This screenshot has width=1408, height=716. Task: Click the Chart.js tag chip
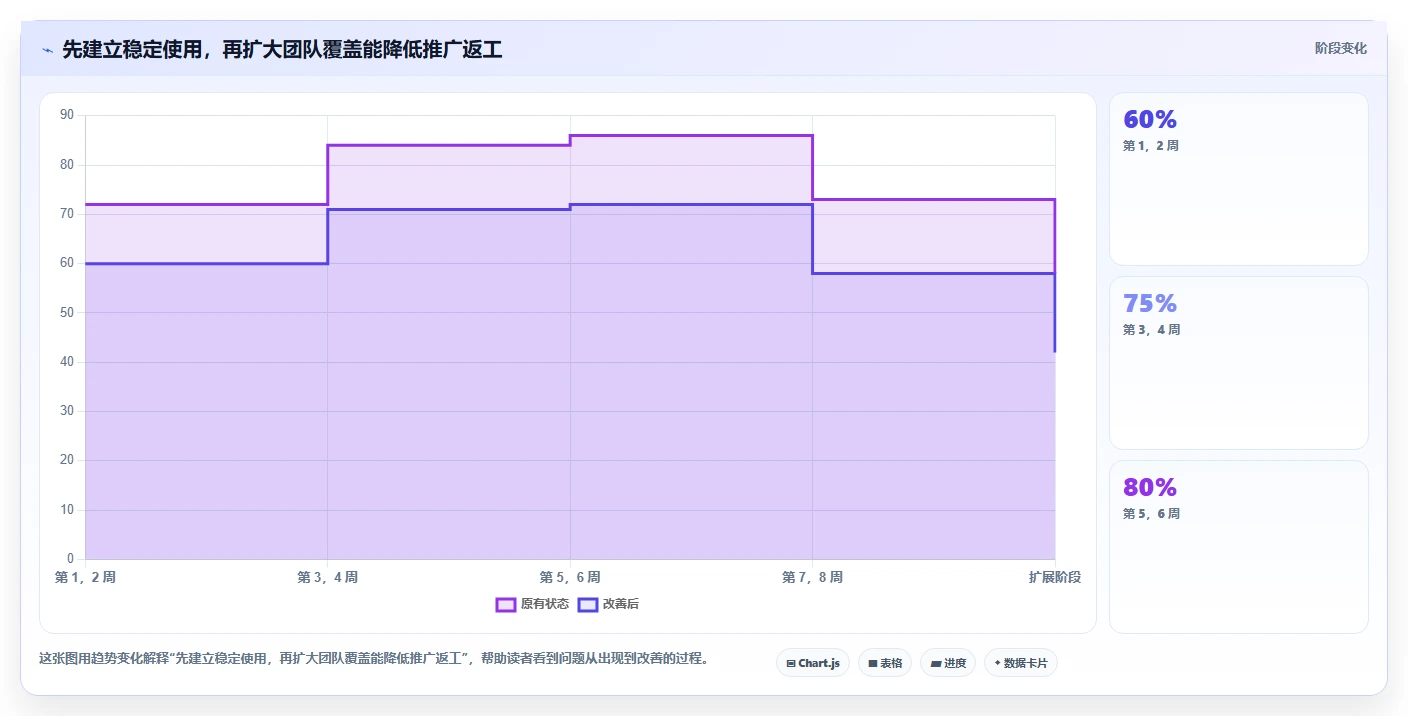click(x=812, y=663)
